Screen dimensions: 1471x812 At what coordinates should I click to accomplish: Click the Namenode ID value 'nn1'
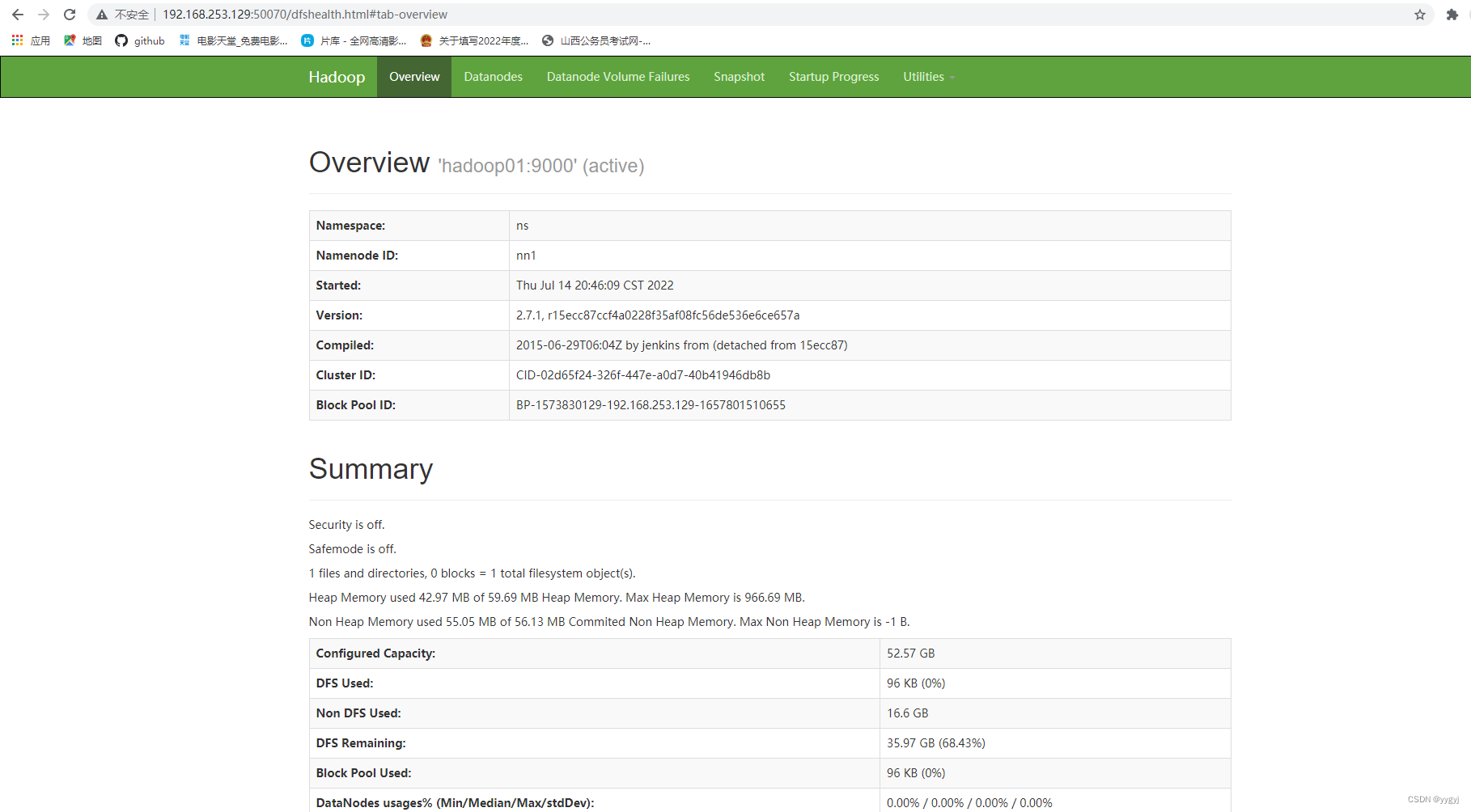pyautogui.click(x=526, y=256)
